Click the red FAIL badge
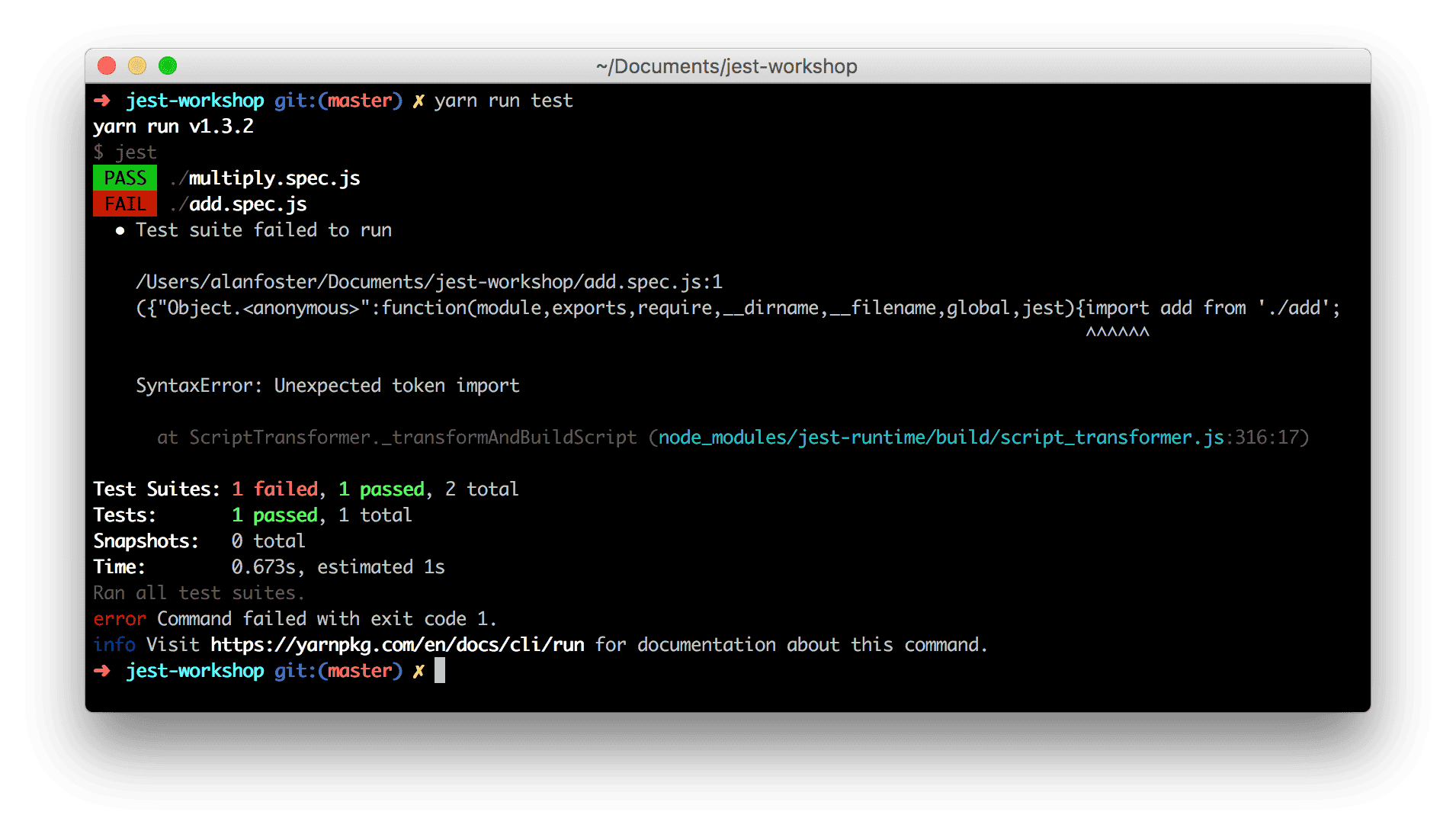This screenshot has width=1456, height=834. [125, 204]
